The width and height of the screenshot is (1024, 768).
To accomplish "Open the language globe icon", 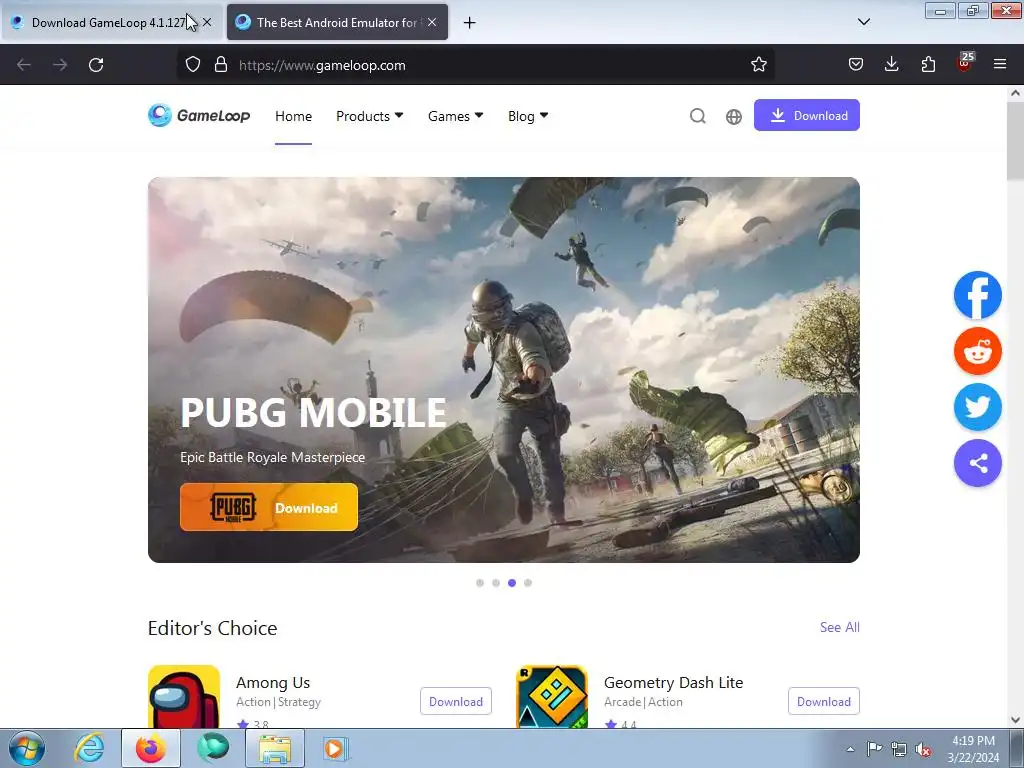I will pyautogui.click(x=733, y=116).
